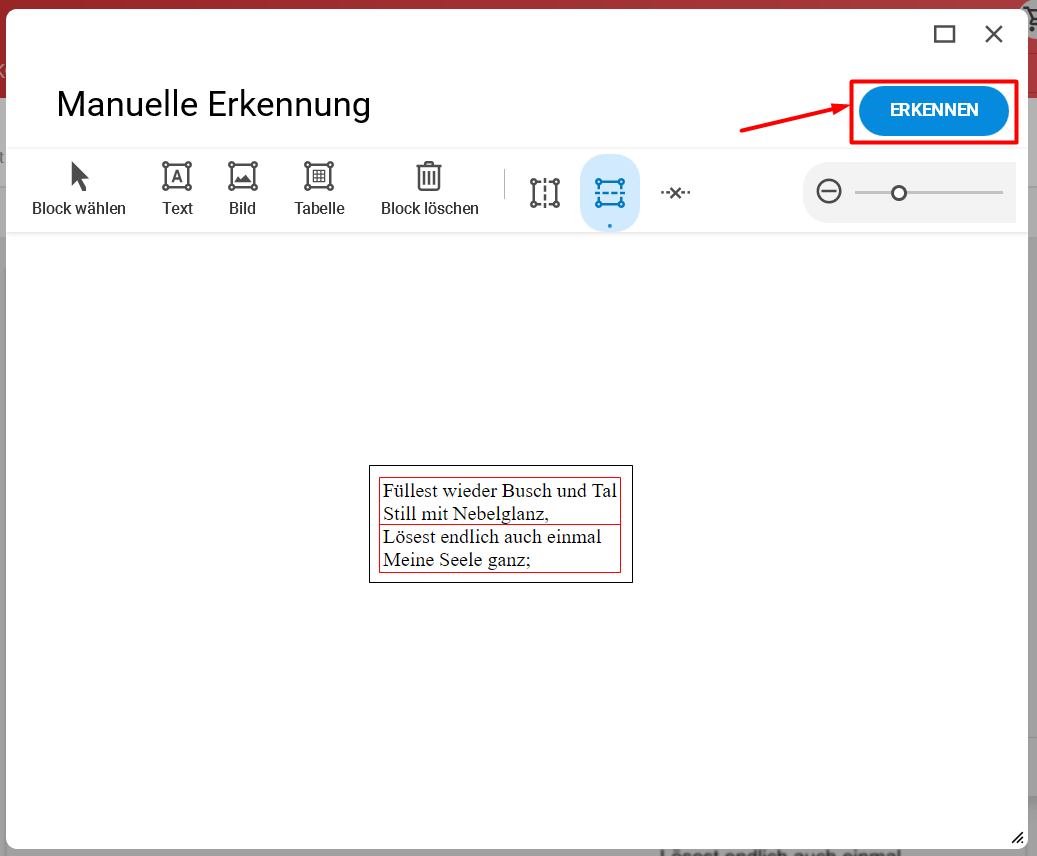Click the zoom out minus icon
Screen dimensions: 1037x856
click(x=829, y=192)
